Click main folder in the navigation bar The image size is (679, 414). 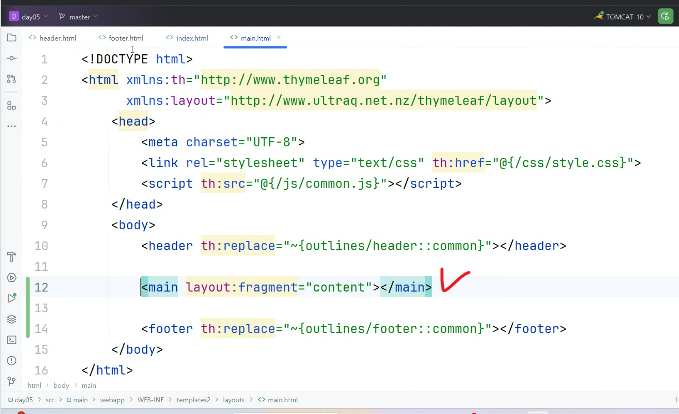pos(77,400)
